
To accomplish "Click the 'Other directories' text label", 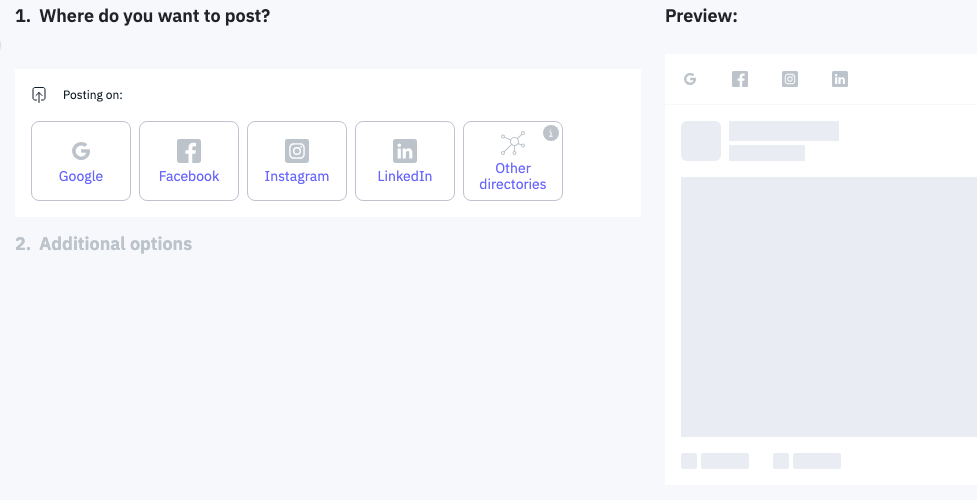I will [513, 176].
